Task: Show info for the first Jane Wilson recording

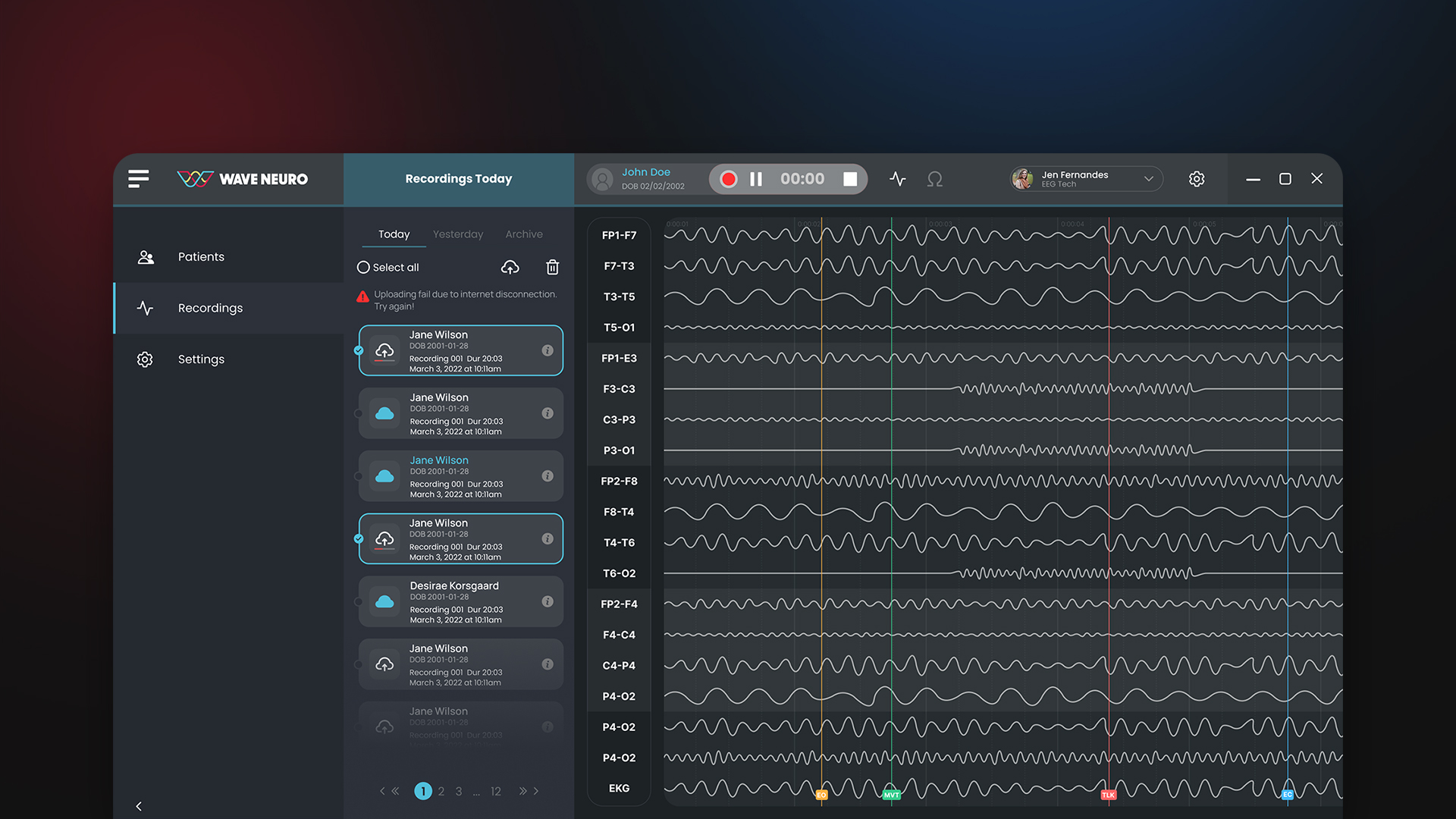Action: (548, 350)
